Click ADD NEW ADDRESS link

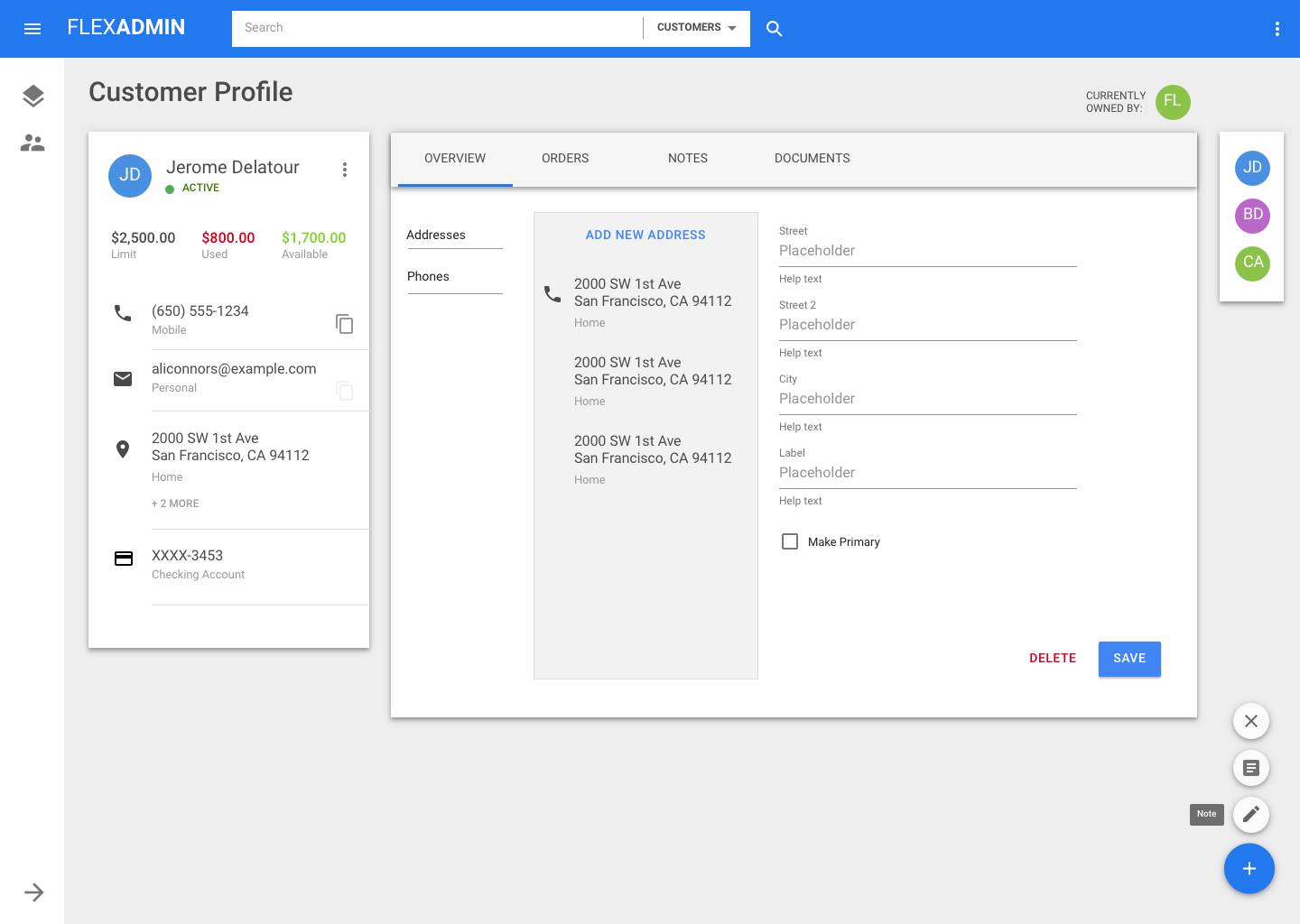click(645, 235)
